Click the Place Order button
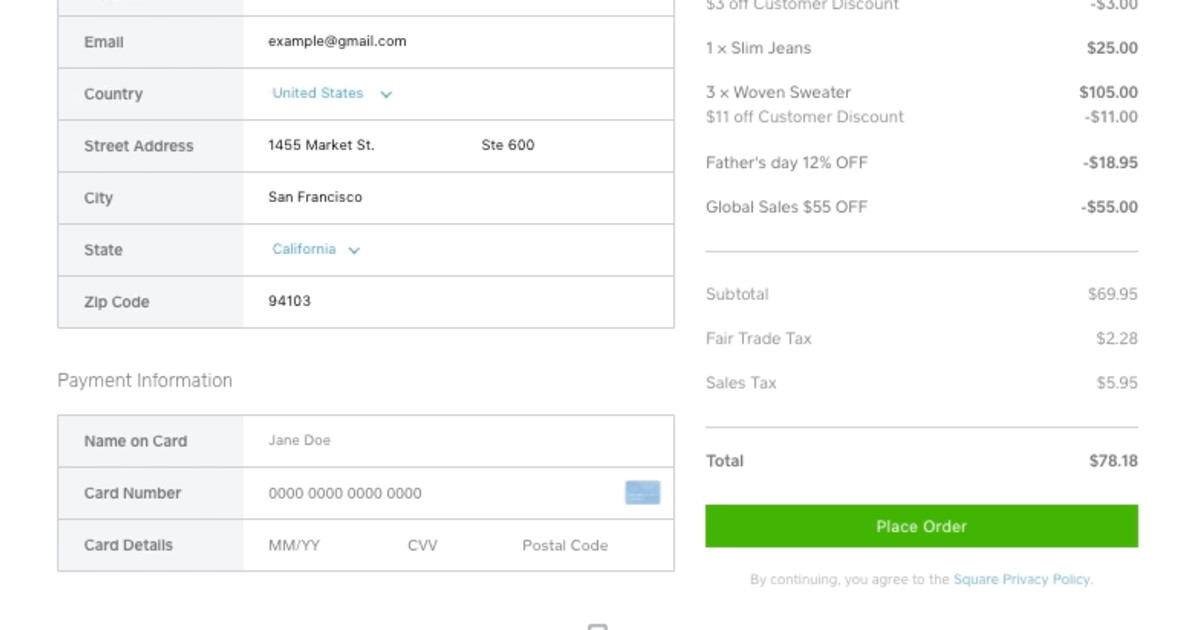 click(x=921, y=526)
